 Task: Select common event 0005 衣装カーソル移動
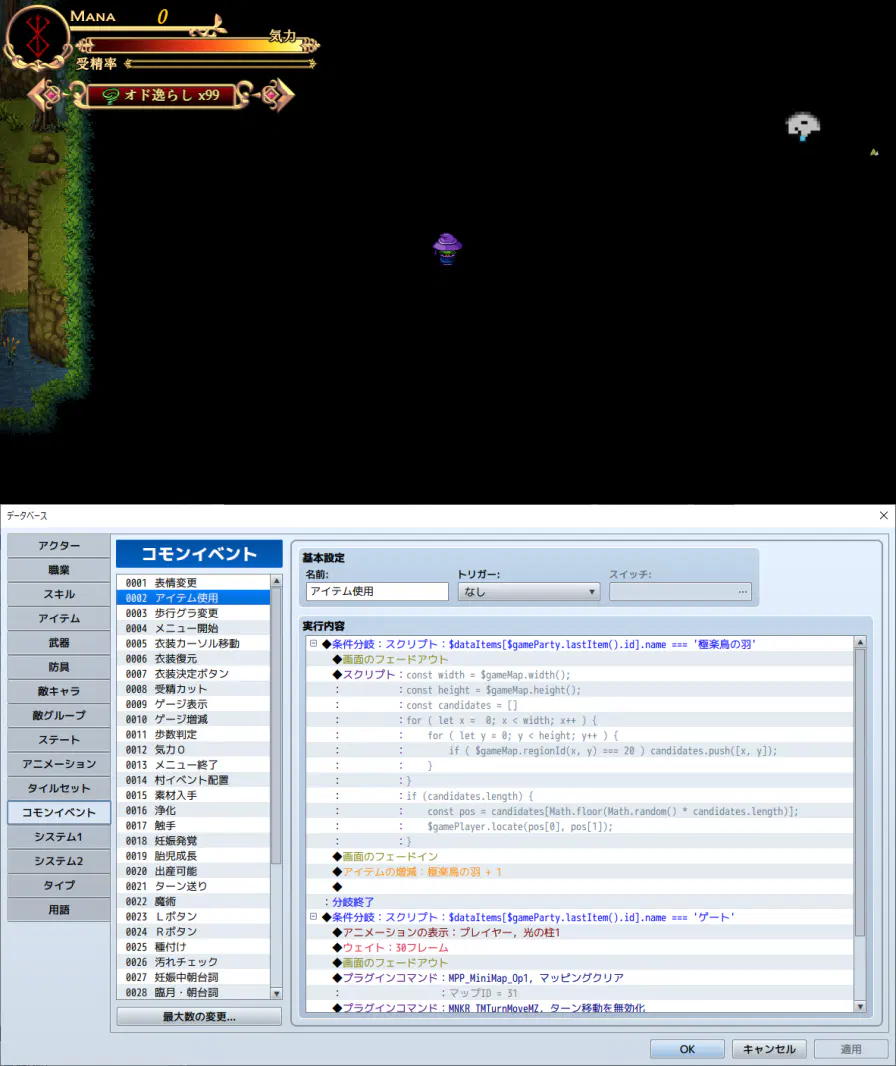(x=193, y=643)
